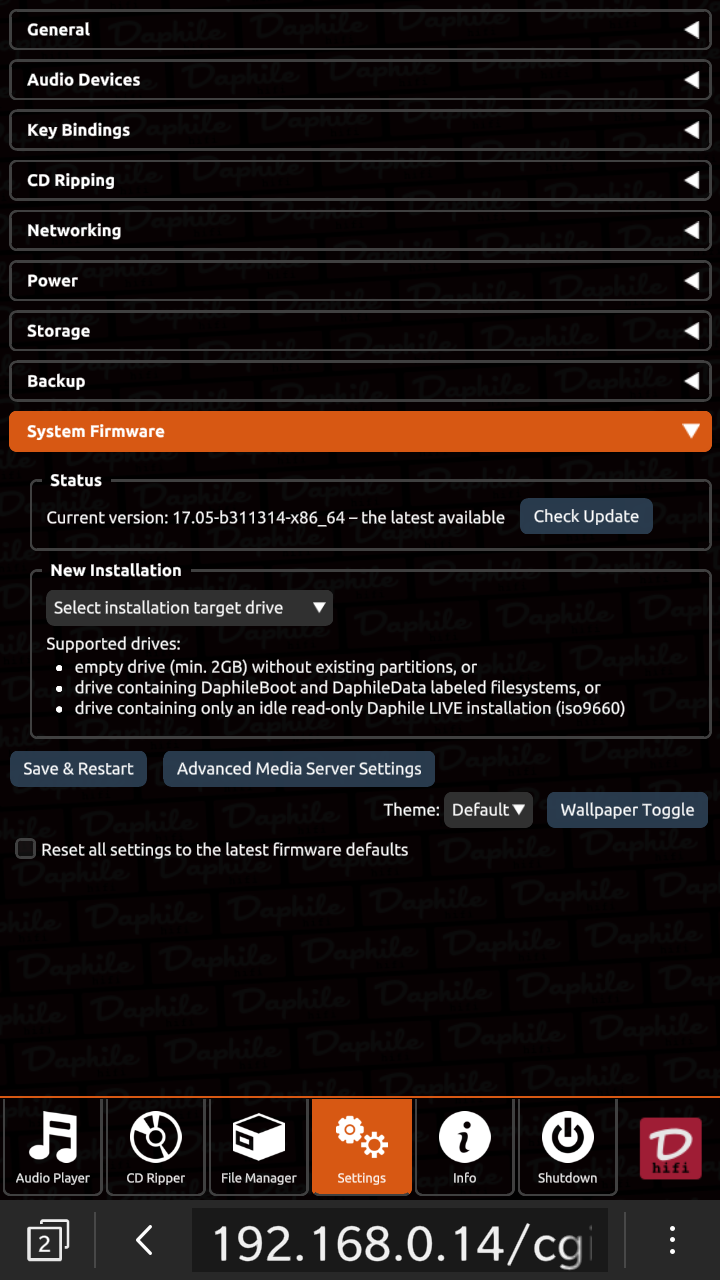This screenshot has width=720, height=1280.
Task: Click the Wallpaper Toggle button
Action: 627,810
